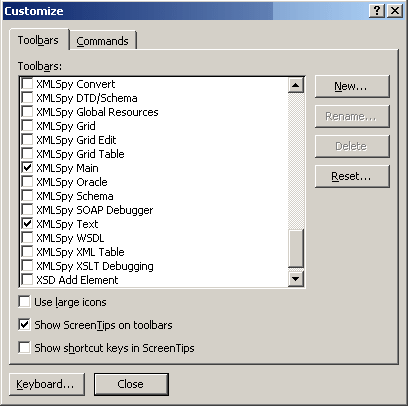This screenshot has height=406, width=408.
Task: Select the XMLSpy WSDL row text
Action: point(70,238)
